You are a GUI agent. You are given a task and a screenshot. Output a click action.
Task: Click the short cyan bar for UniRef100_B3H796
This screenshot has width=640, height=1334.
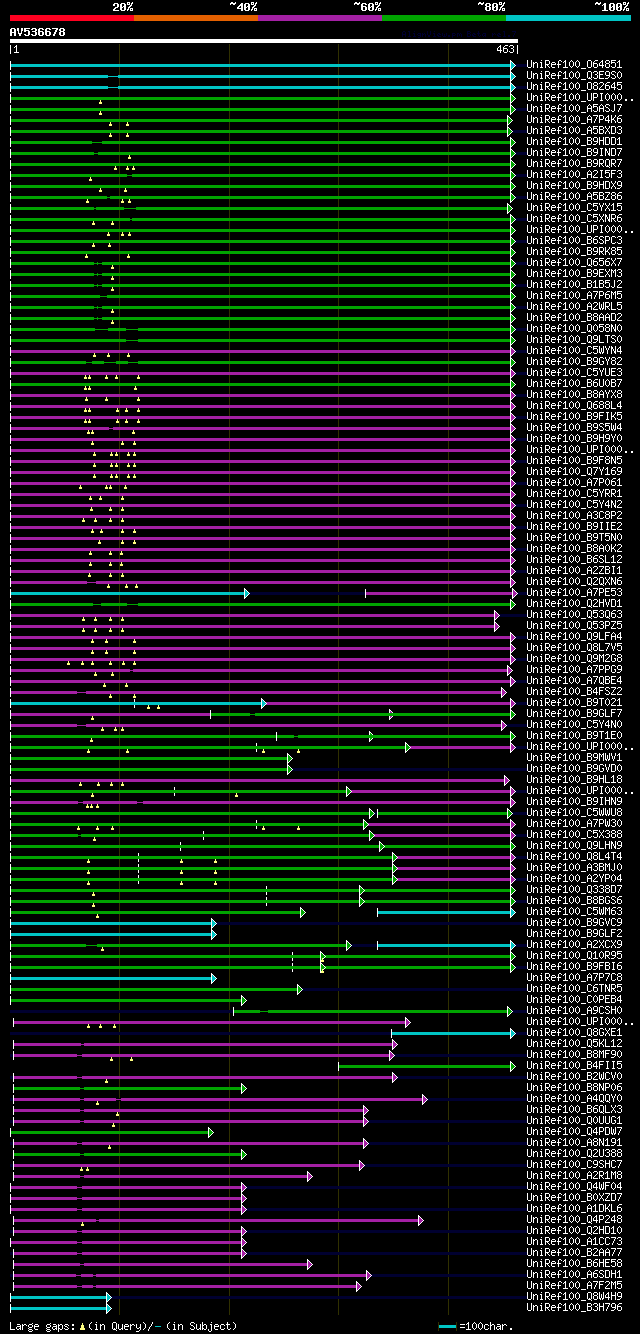point(60,1308)
